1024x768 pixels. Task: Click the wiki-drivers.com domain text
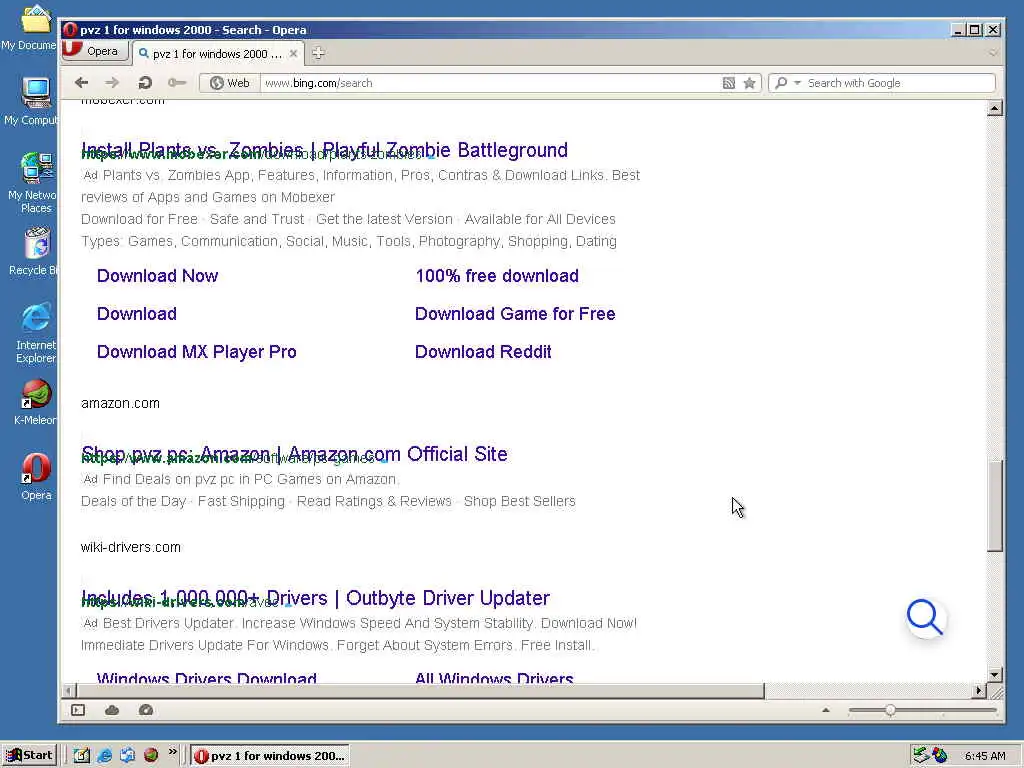tap(131, 547)
